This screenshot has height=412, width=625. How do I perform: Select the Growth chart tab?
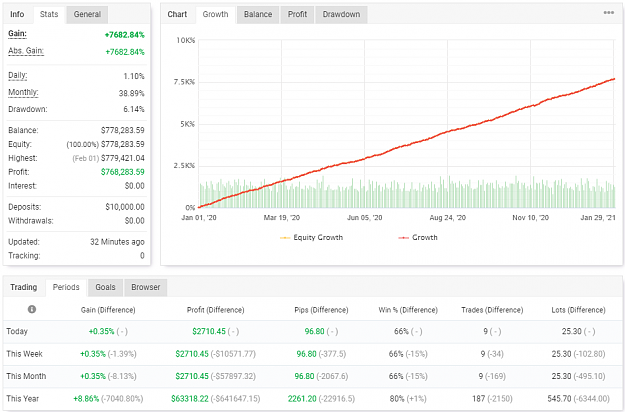215,14
